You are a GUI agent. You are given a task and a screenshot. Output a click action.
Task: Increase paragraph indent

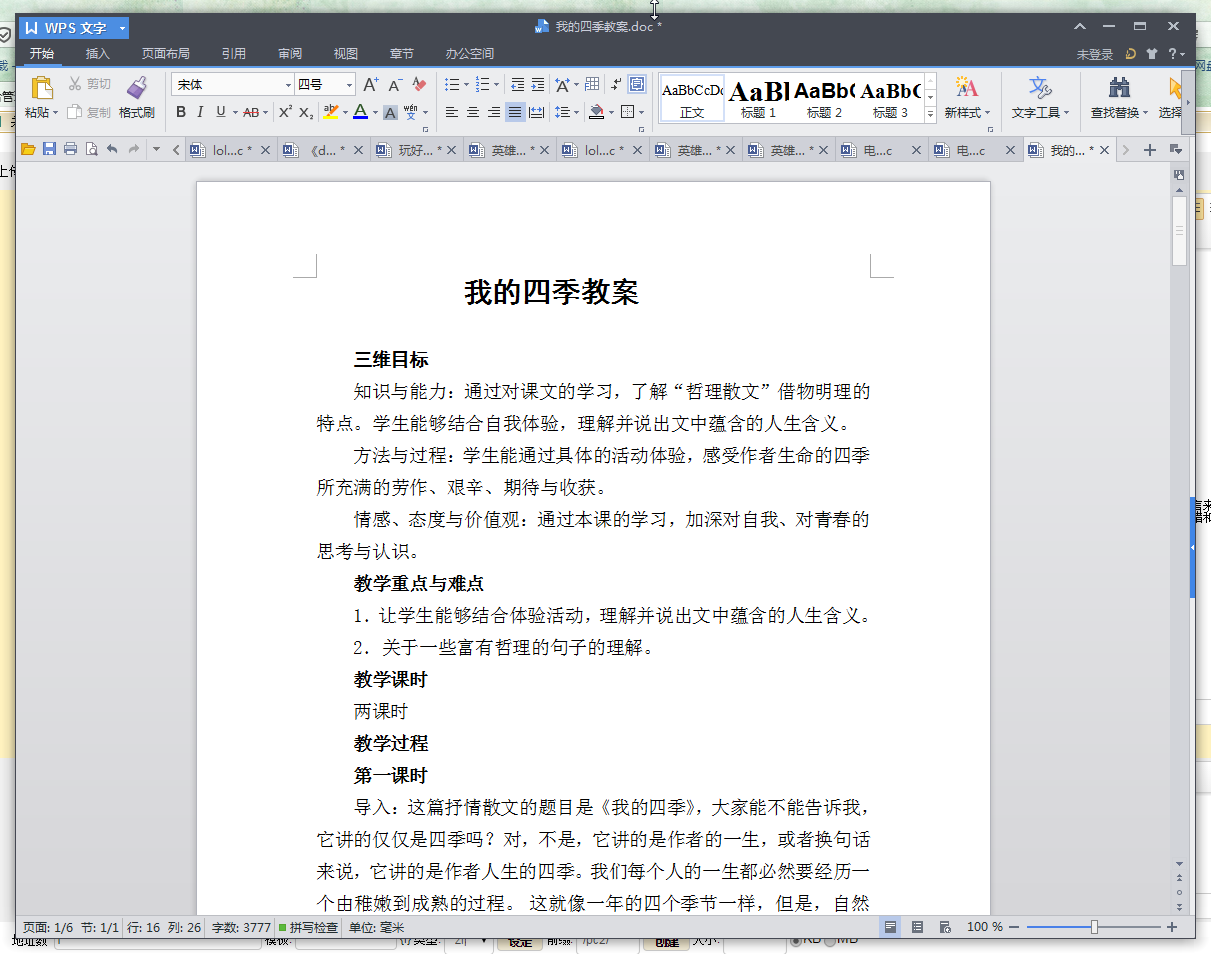[x=537, y=85]
